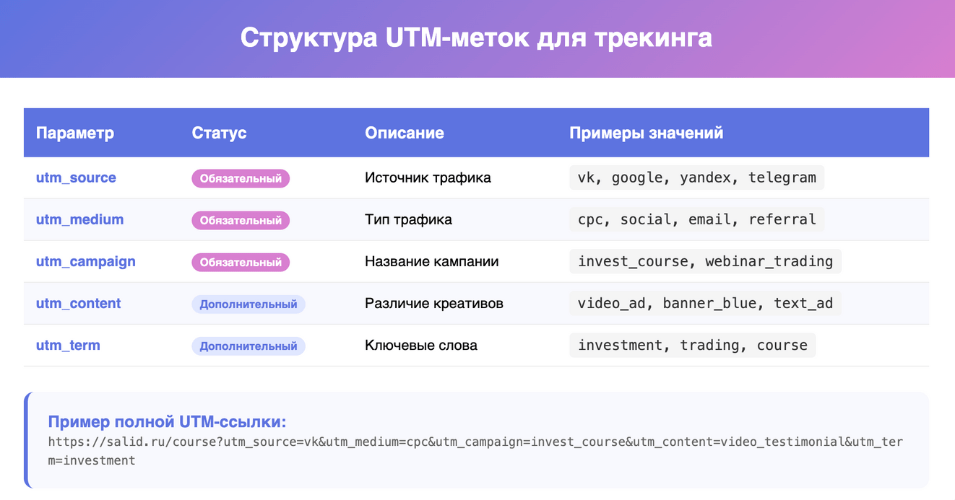Click the 'video_ad, banner_blue, text_ad' code block

[x=705, y=304]
